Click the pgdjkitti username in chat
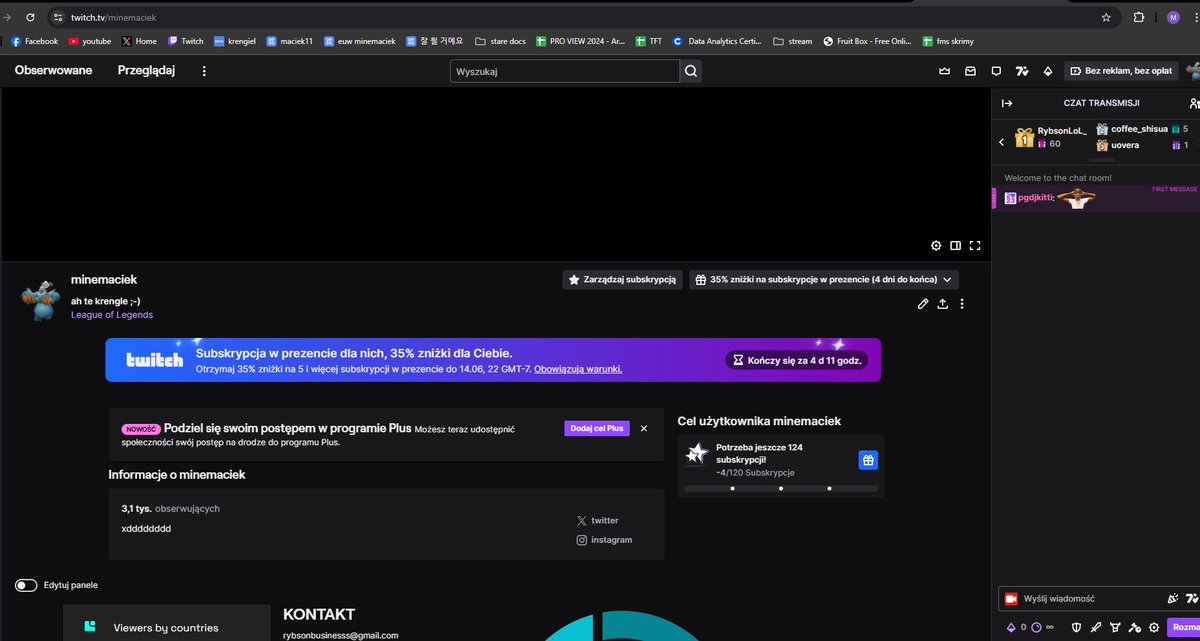Image resolution: width=1200 pixels, height=641 pixels. 1035,199
